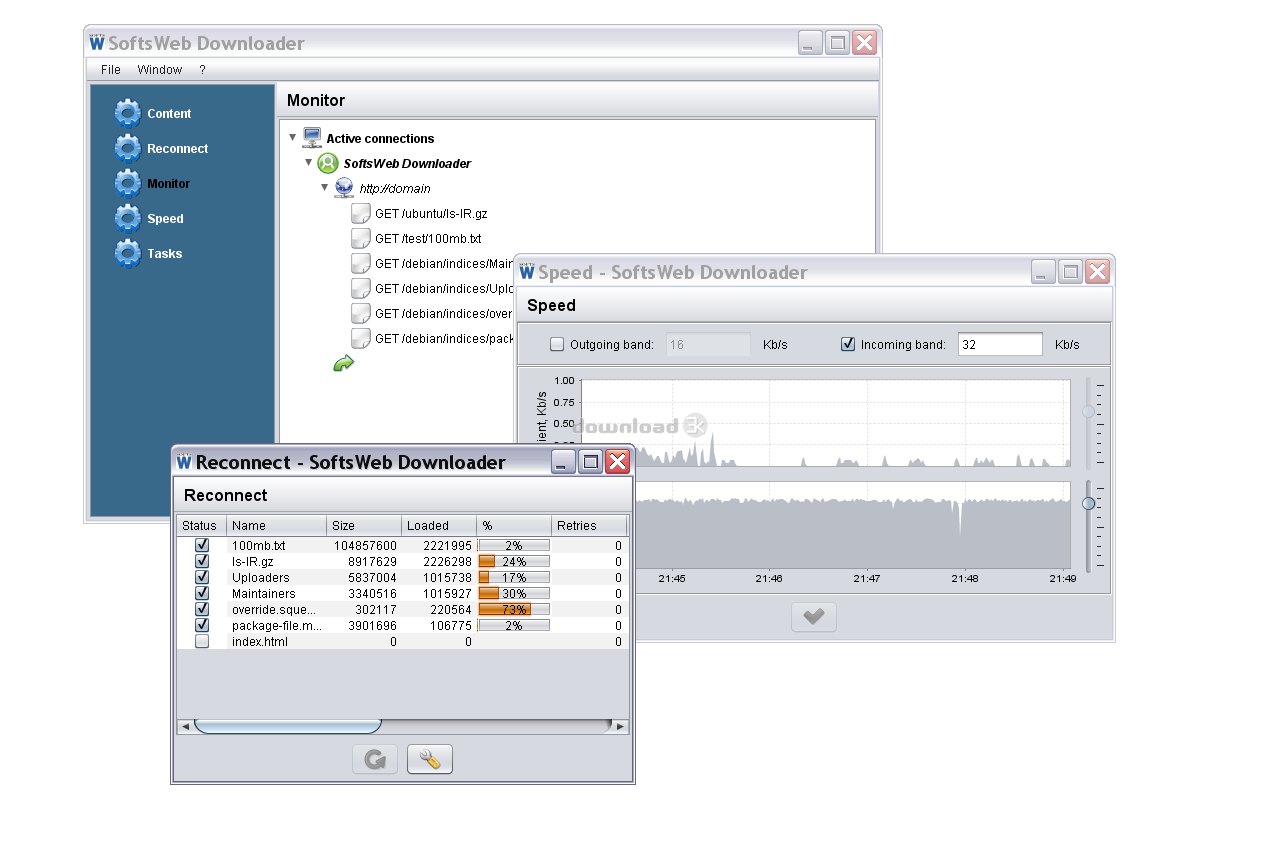The width and height of the screenshot is (1280, 850).
Task: Click the lower graph vertical slider handle
Action: coord(1088,503)
